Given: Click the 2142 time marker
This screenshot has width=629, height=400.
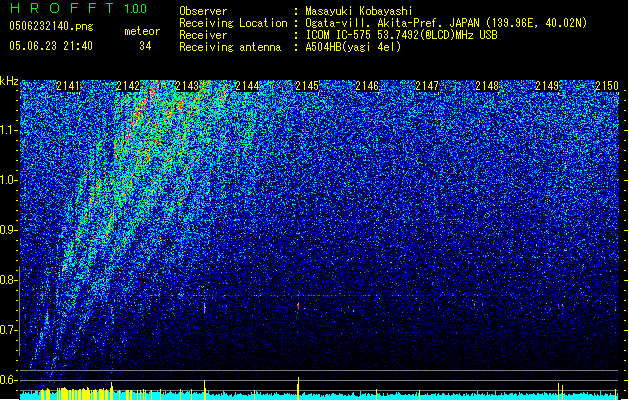Looking at the screenshot, I should pyautogui.click(x=128, y=86).
